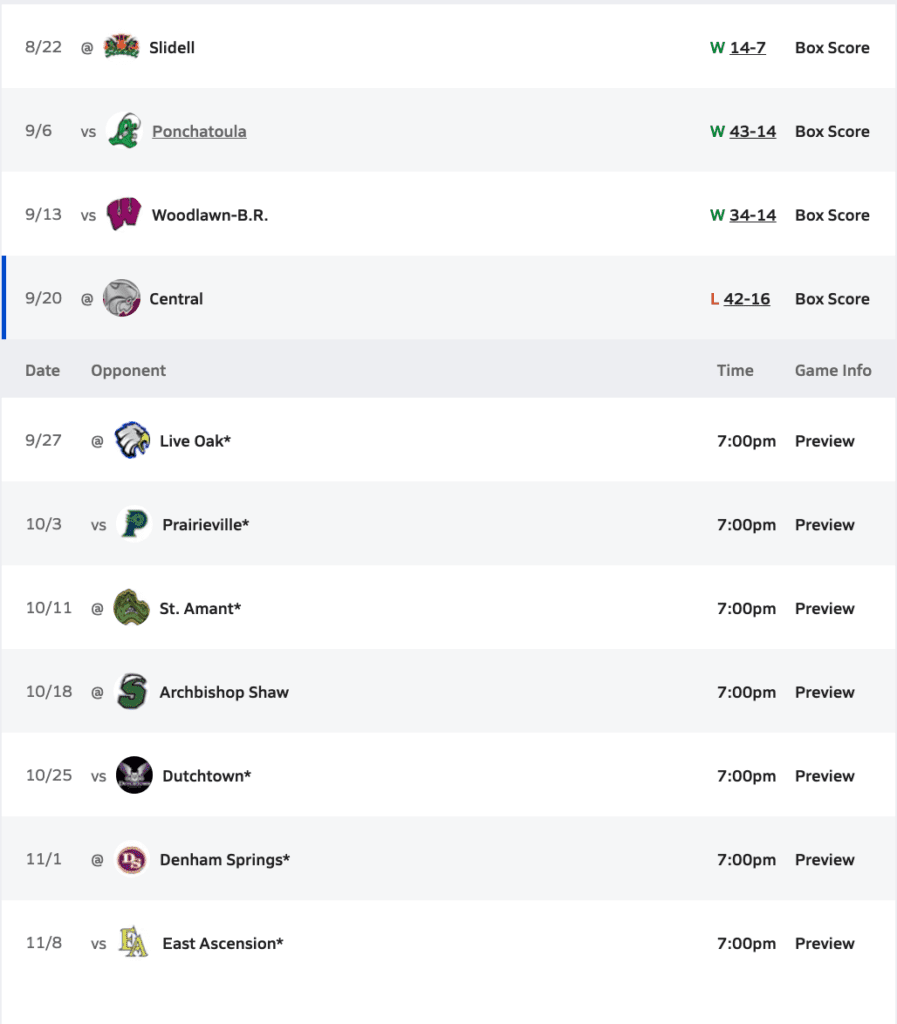This screenshot has width=897, height=1024.
Task: Click the Dutchtown team logo
Action: (x=134, y=776)
